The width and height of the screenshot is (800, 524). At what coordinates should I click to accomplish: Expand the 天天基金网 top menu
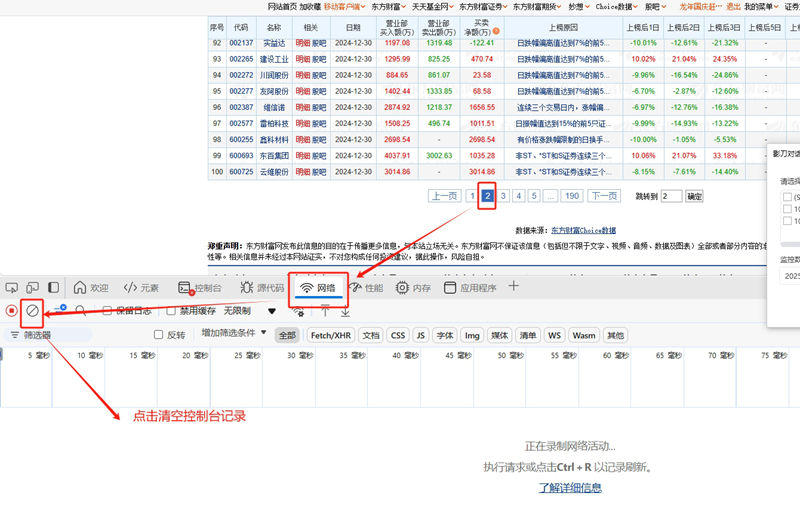click(433, 7)
